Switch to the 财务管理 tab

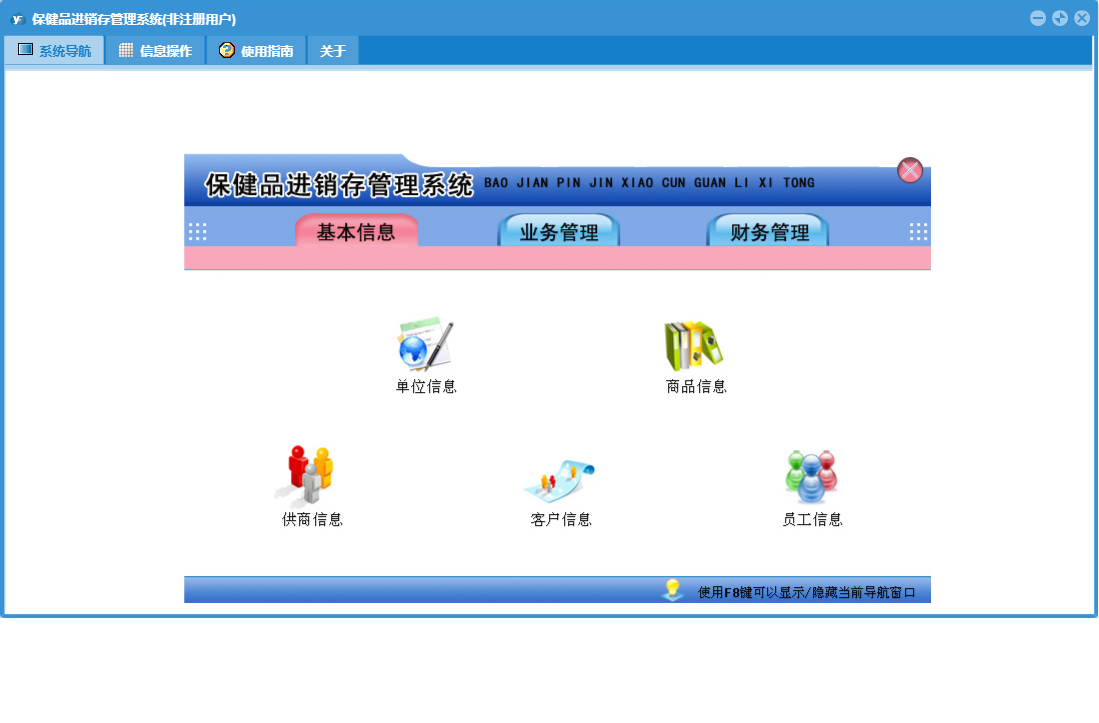coord(768,230)
